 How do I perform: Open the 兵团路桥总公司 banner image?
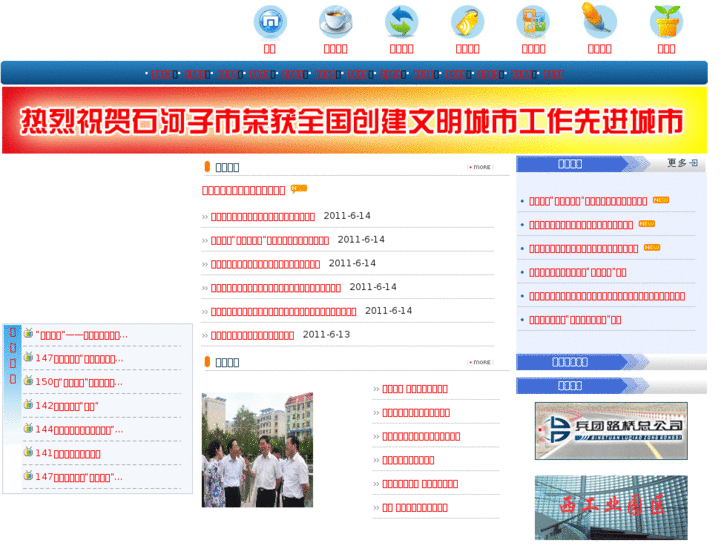click(611, 431)
